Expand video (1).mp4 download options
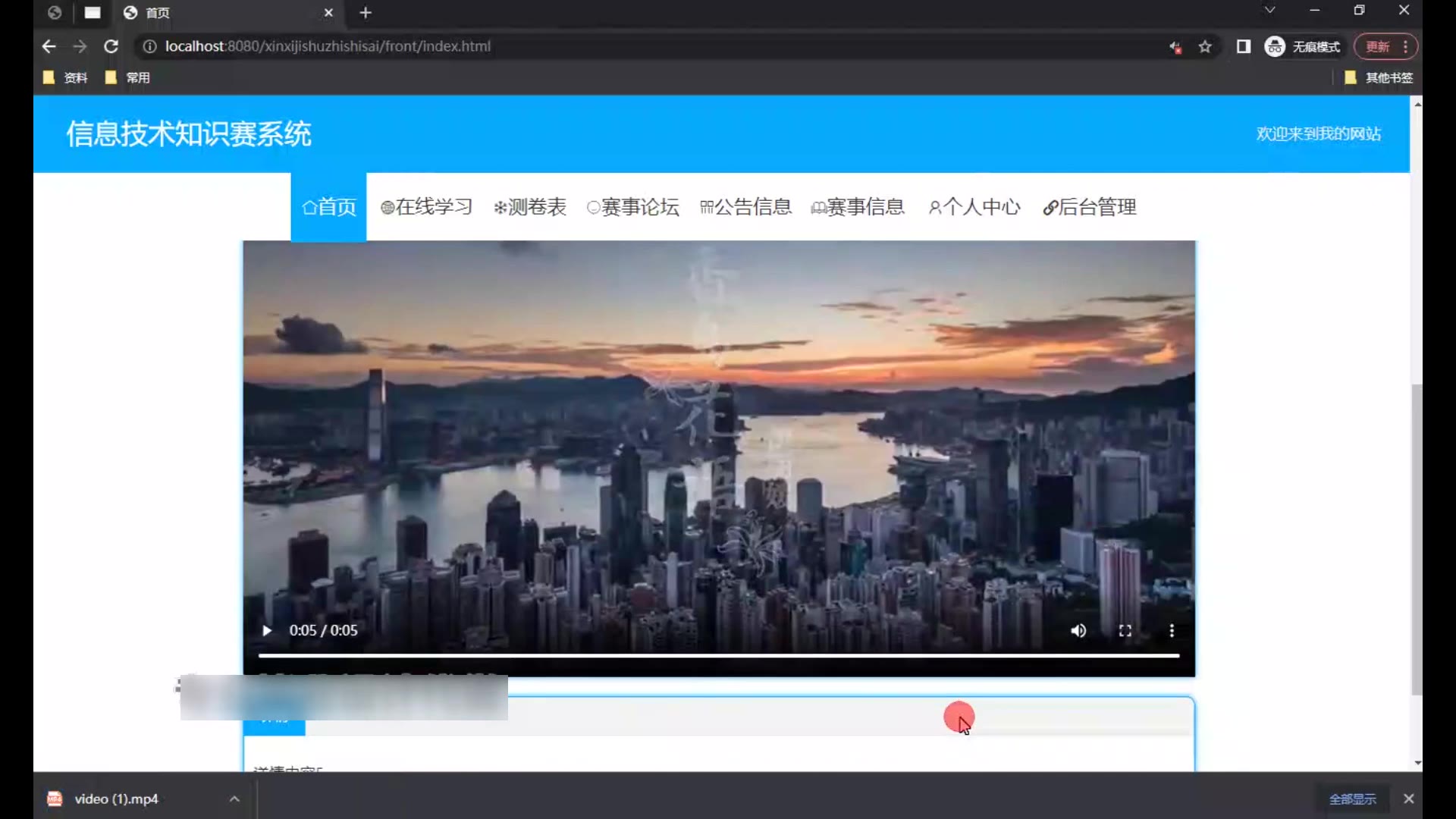 point(234,799)
